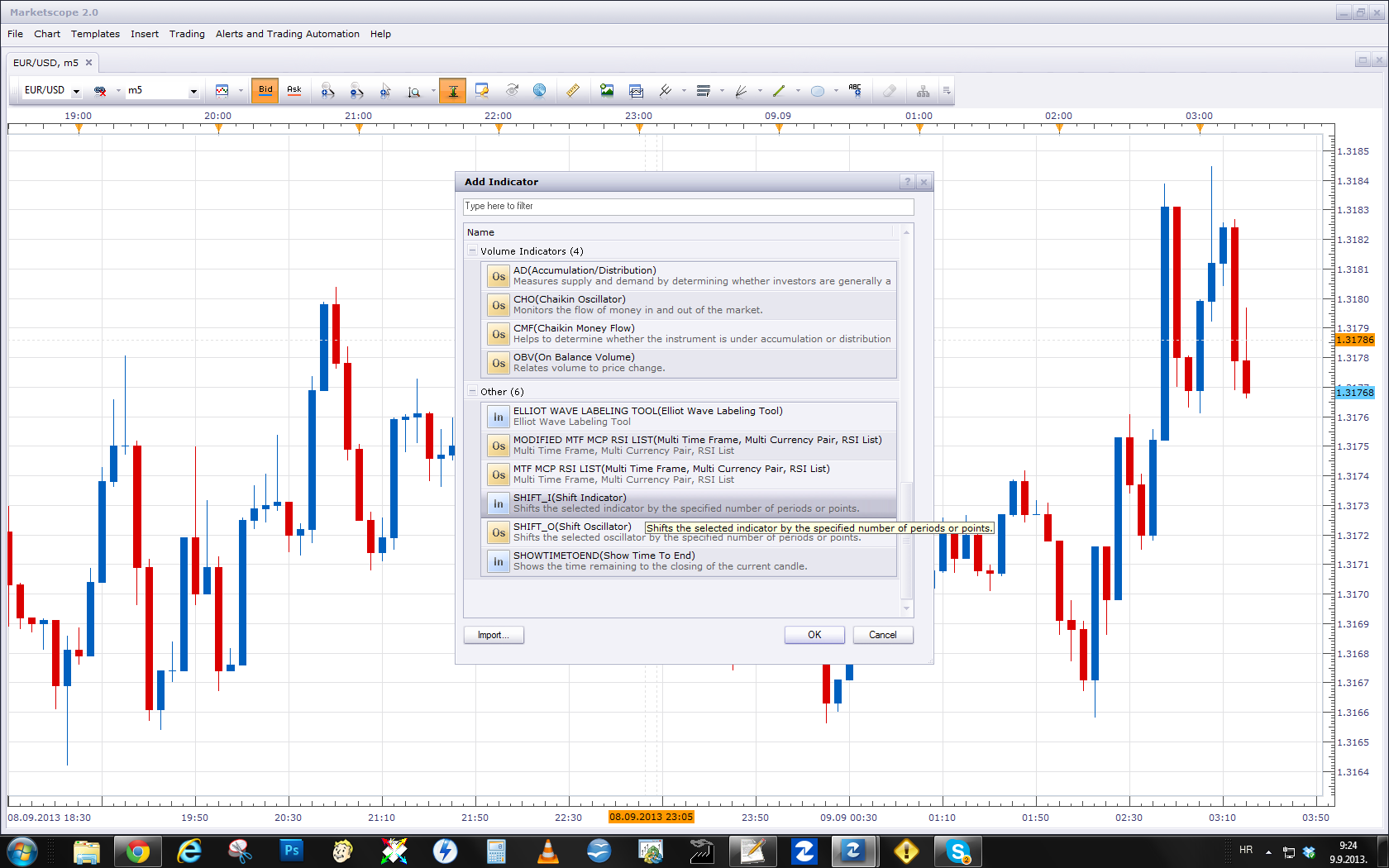Select the trend line drawing tool
This screenshot has width=1389, height=868.
coord(779,90)
